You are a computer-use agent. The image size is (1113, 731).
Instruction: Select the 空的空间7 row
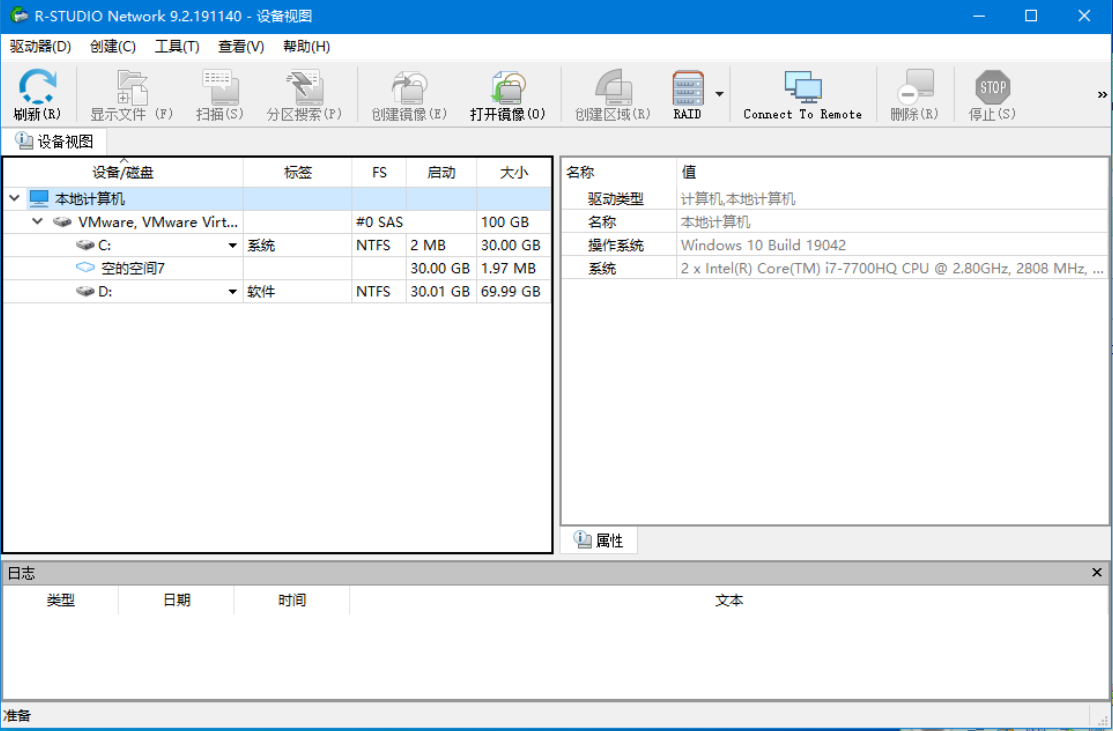(x=277, y=268)
